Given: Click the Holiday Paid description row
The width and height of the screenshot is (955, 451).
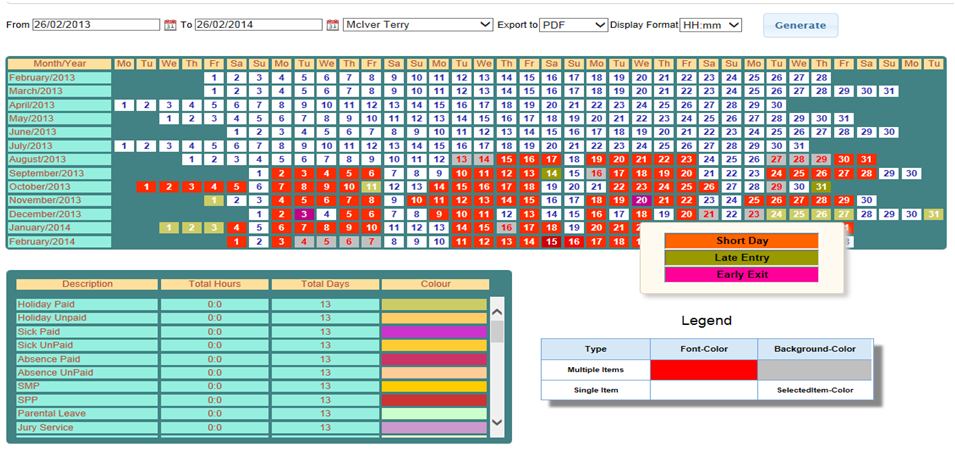Looking at the screenshot, I should [x=87, y=304].
